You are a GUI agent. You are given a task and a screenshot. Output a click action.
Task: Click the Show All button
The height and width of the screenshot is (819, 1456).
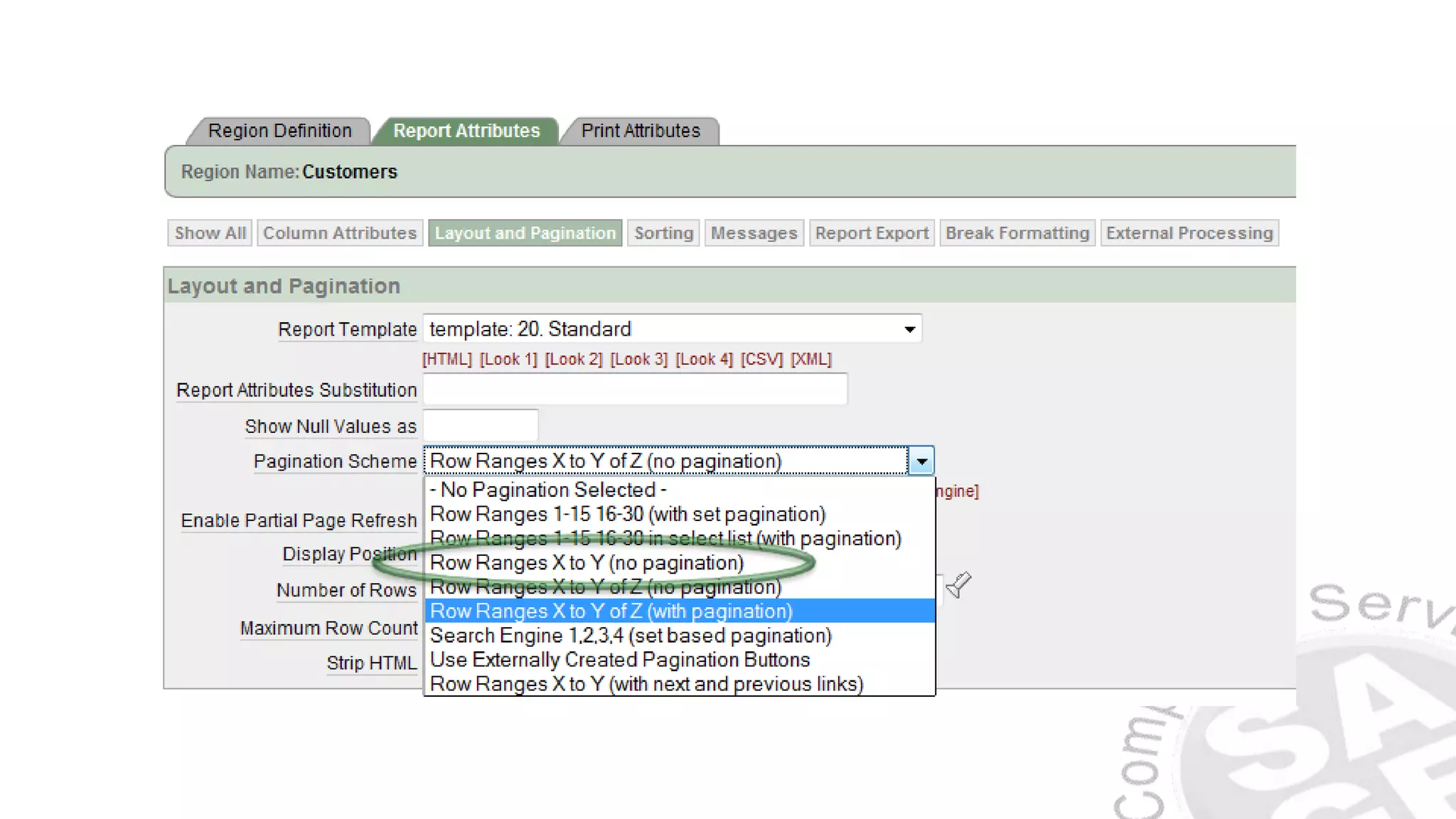click(210, 233)
